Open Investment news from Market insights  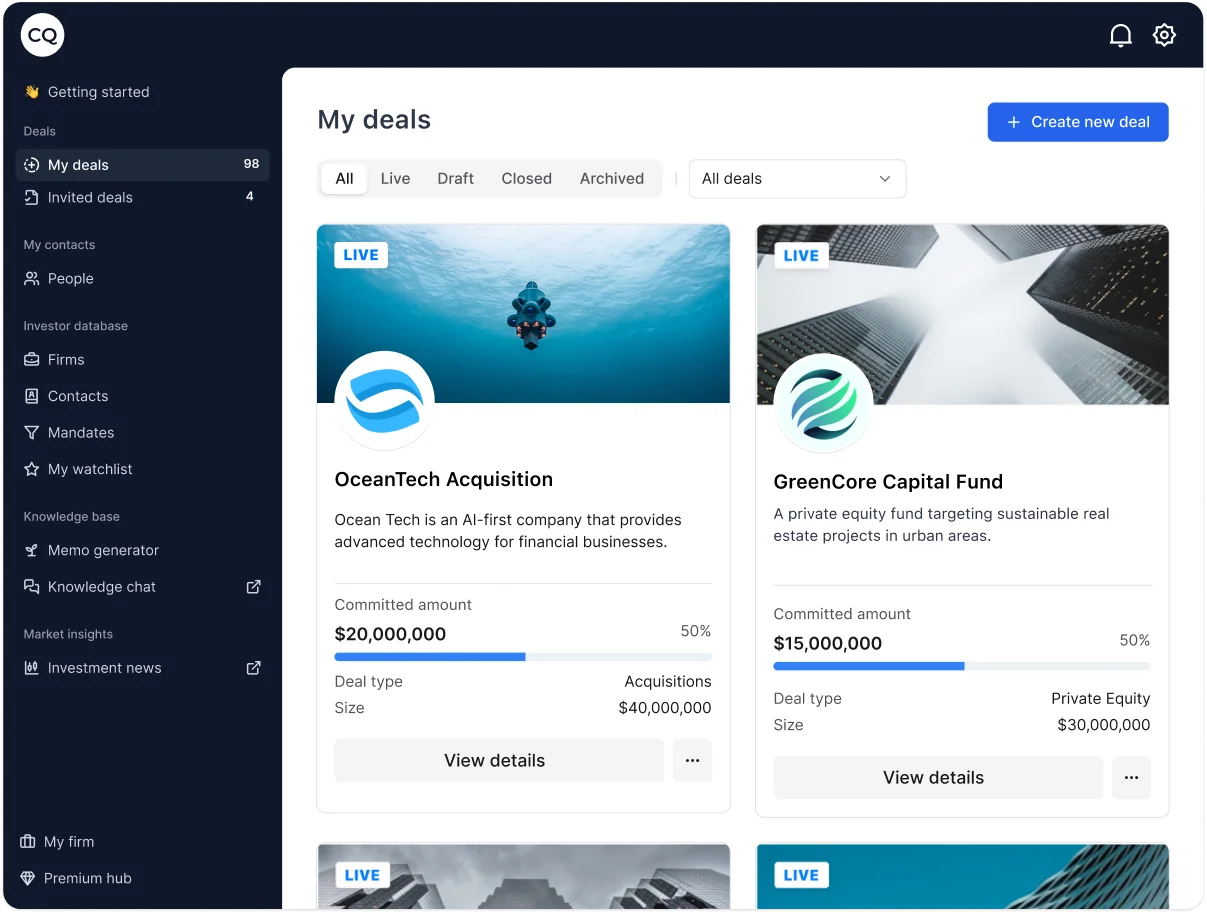103,668
